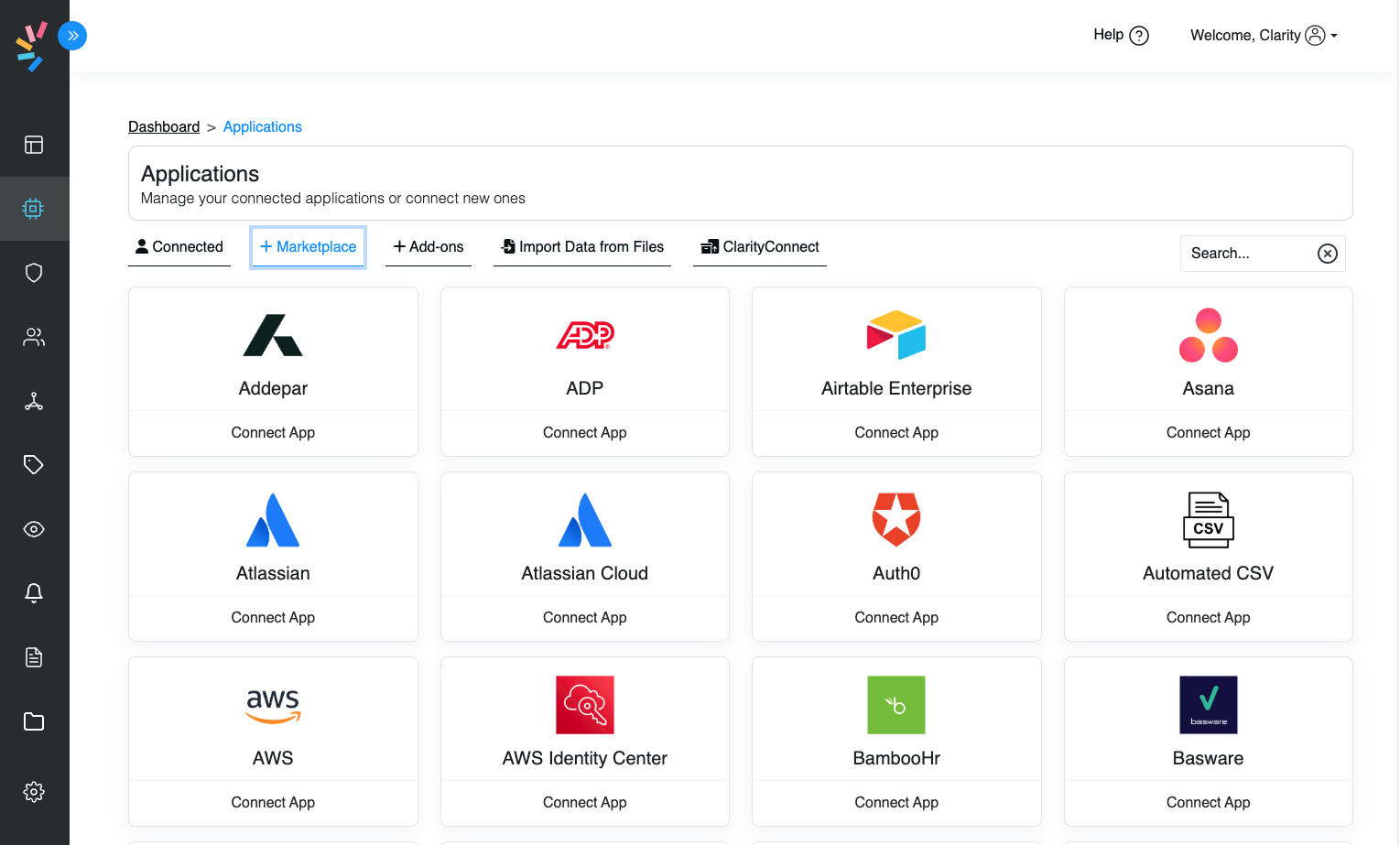Select the Basware card title
Image resolution: width=1400 pixels, height=845 pixels.
pyautogui.click(x=1209, y=758)
